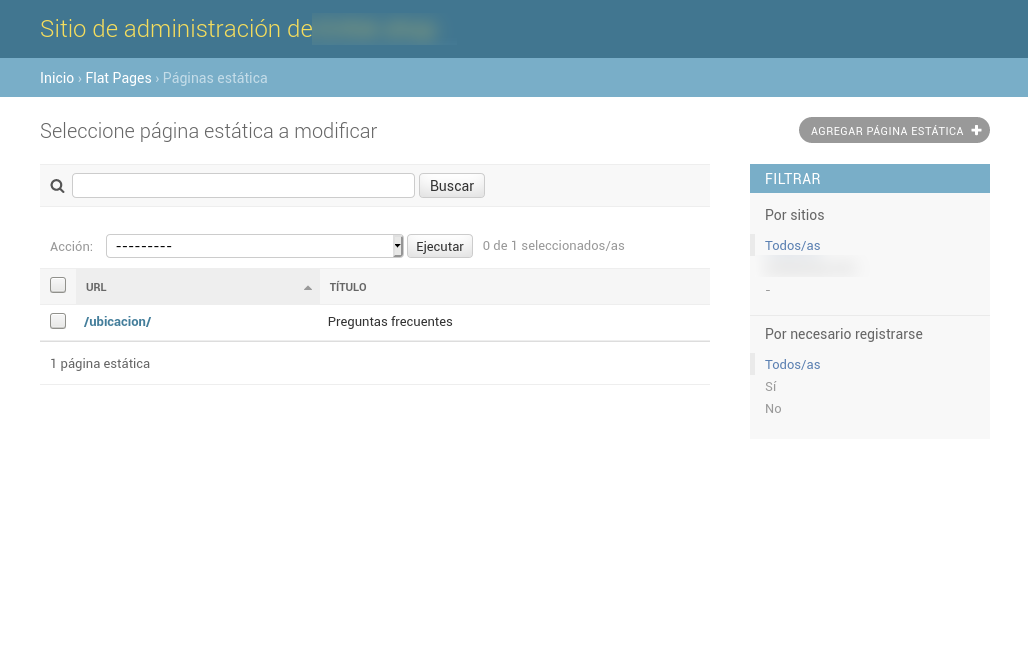Screen dimensions: 1028x651
Task: Select Todos/as under Por necesario registrarse
Action: pos(792,364)
